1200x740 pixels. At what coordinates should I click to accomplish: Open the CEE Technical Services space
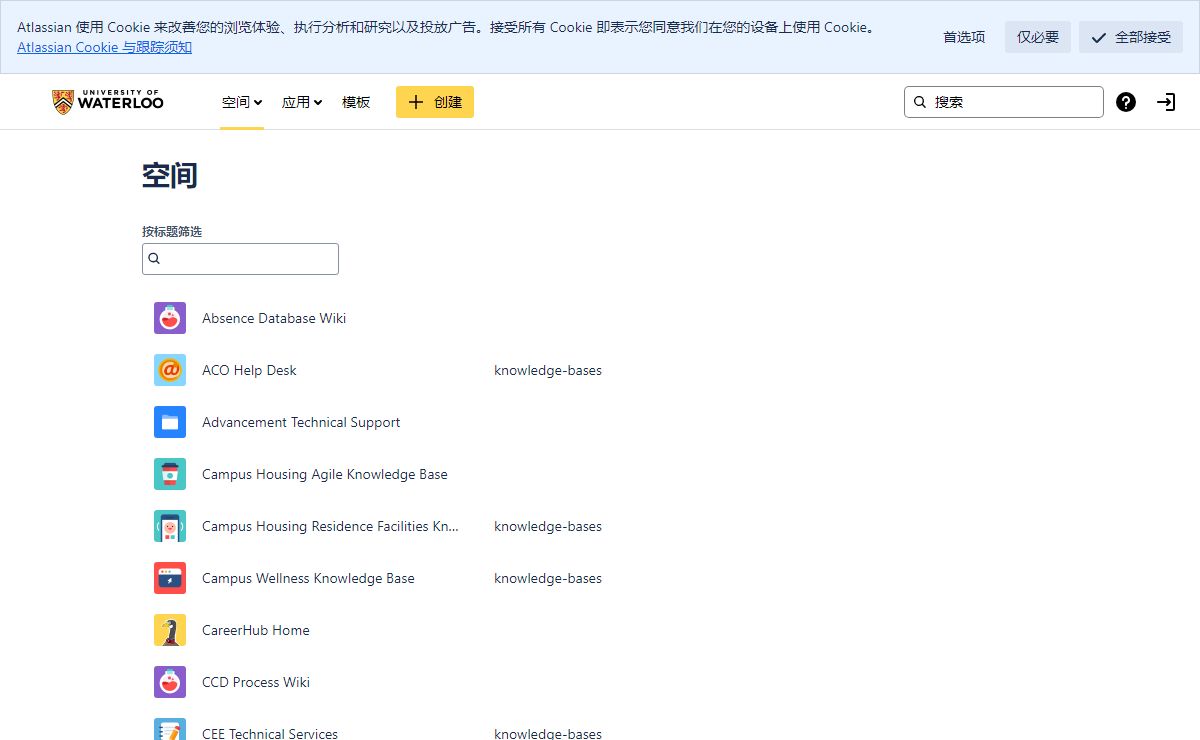[x=270, y=733]
